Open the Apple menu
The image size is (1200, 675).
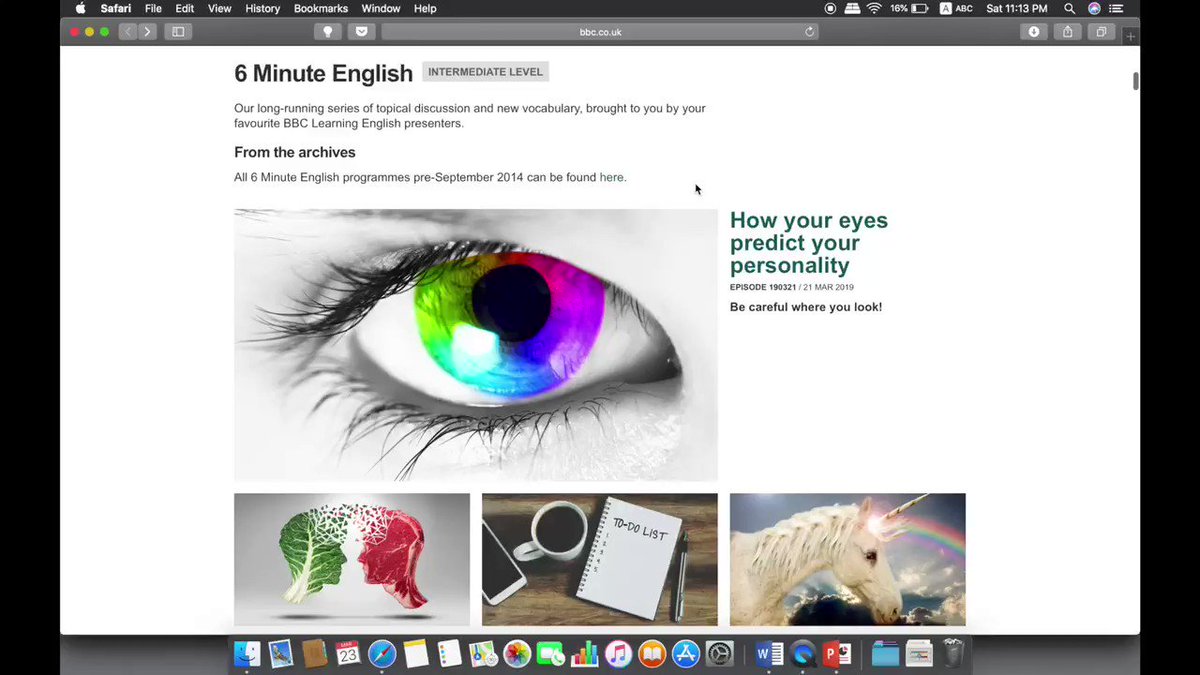80,8
